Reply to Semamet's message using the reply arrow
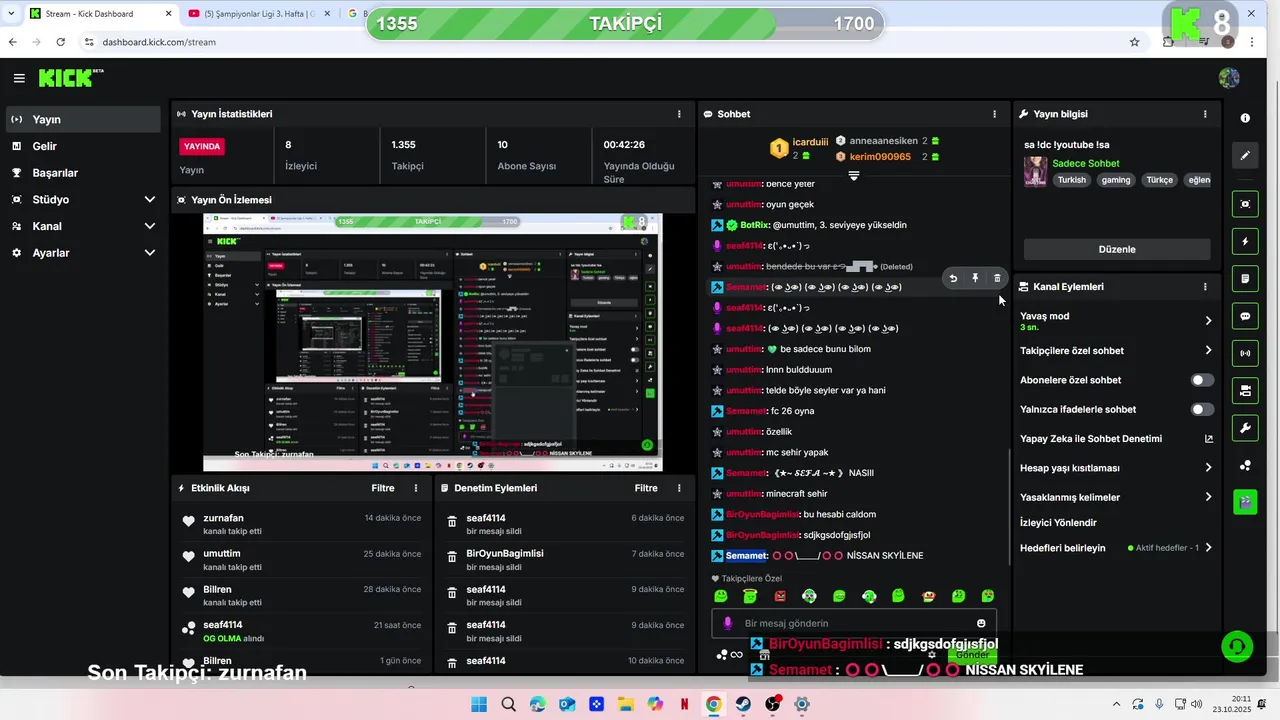Screen dimensions: 1280x720 coord(953,278)
